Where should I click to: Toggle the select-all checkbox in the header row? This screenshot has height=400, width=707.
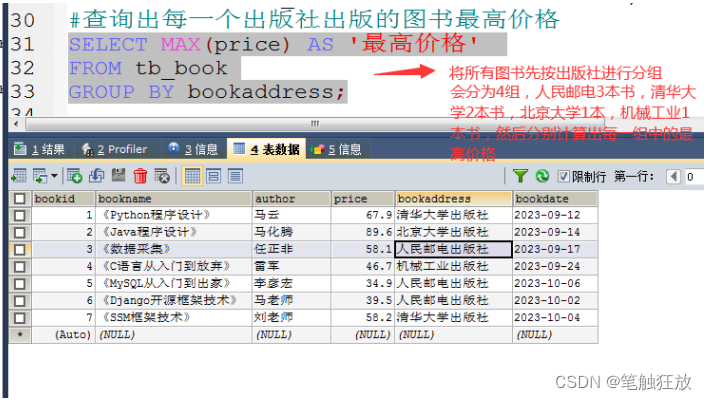click(19, 198)
